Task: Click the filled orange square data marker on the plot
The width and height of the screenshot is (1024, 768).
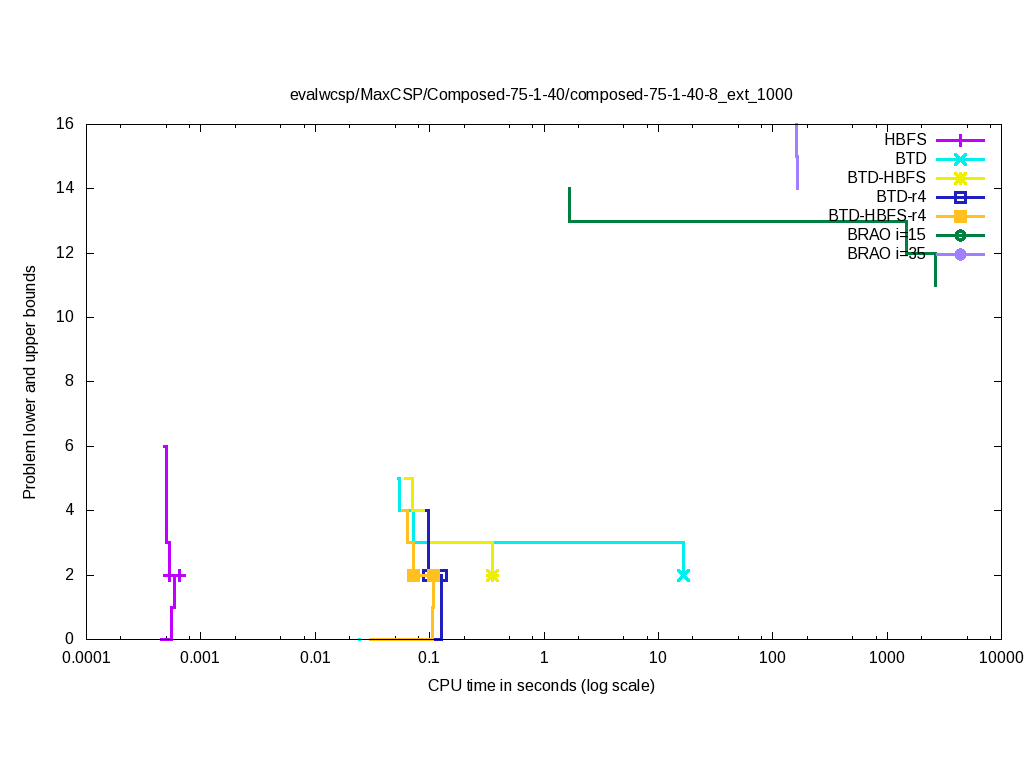Action: tap(413, 575)
